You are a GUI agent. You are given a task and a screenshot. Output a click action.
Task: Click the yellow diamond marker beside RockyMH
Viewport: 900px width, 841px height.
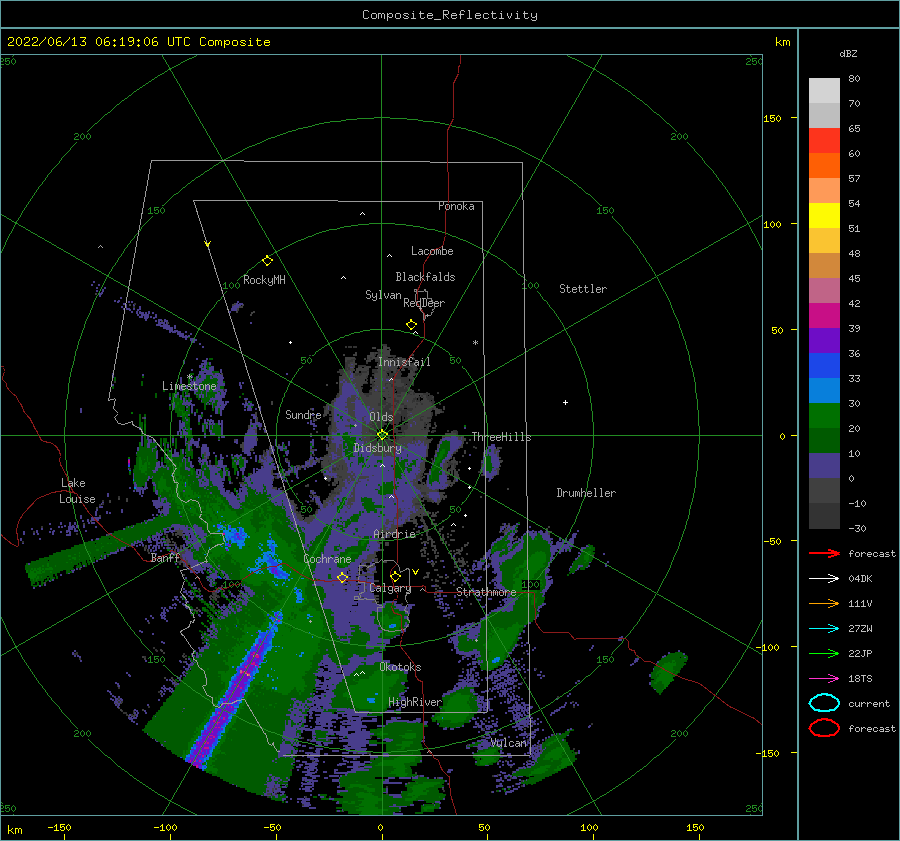(x=267, y=261)
